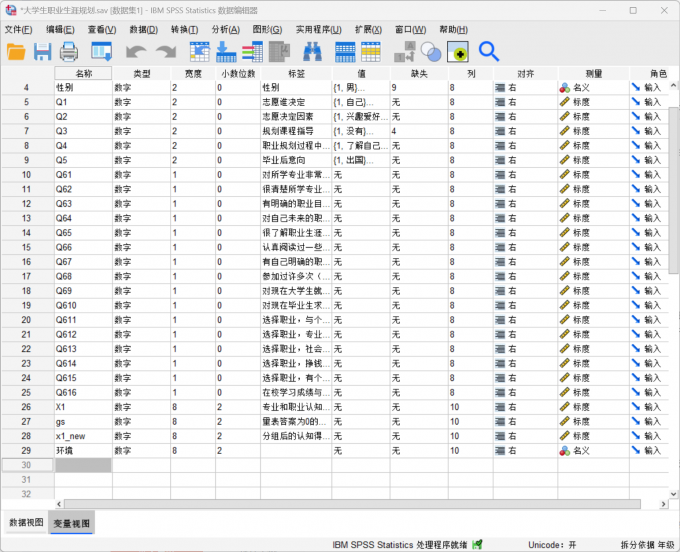This screenshot has height=552, width=680.
Task: Switch to the 数据视图 tab
Action: (26, 523)
